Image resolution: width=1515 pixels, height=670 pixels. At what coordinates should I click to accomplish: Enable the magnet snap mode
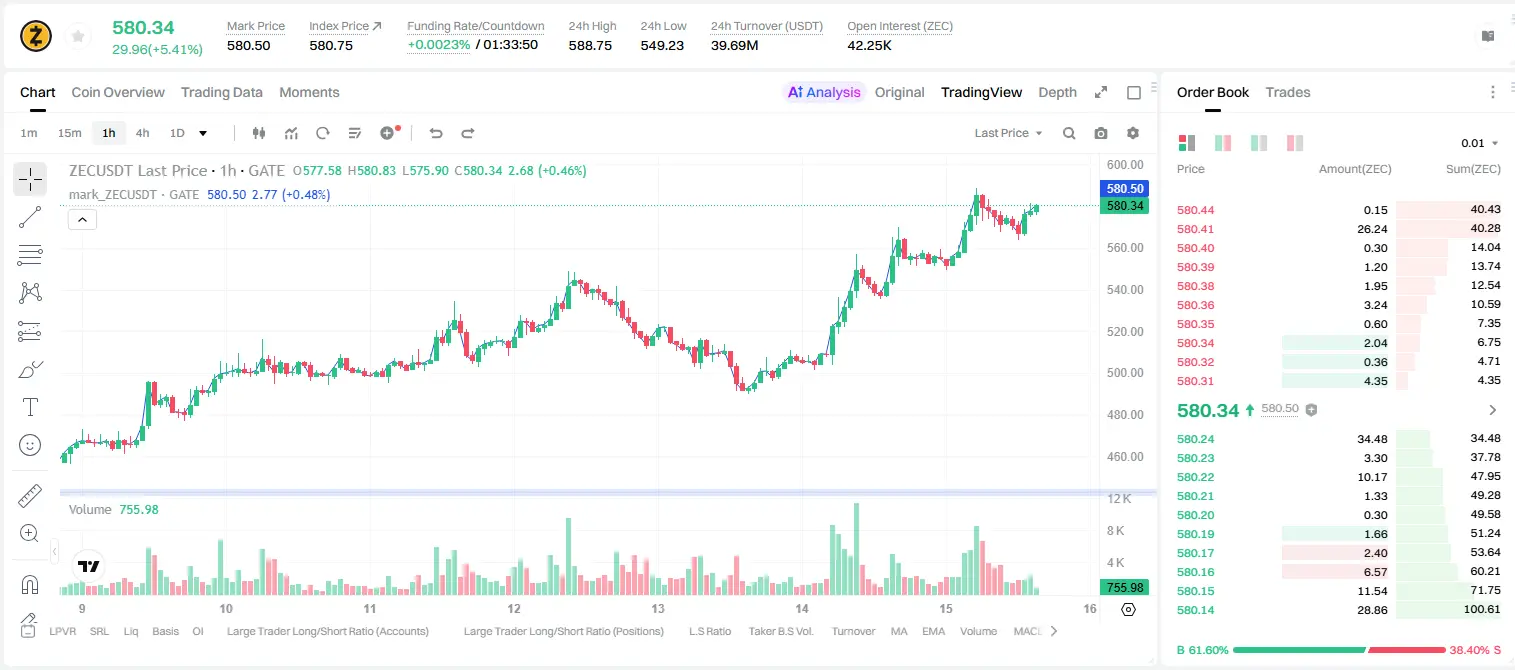coord(30,584)
